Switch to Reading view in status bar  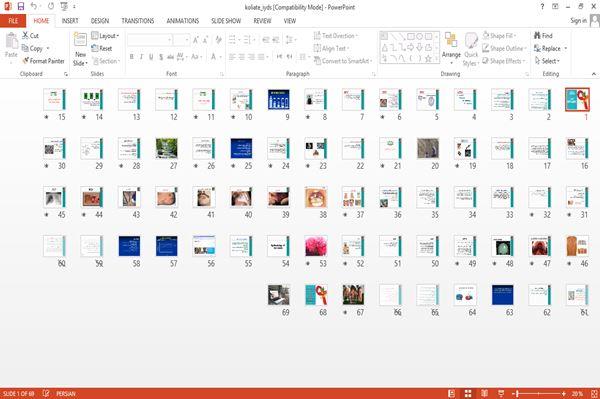click(x=484, y=393)
